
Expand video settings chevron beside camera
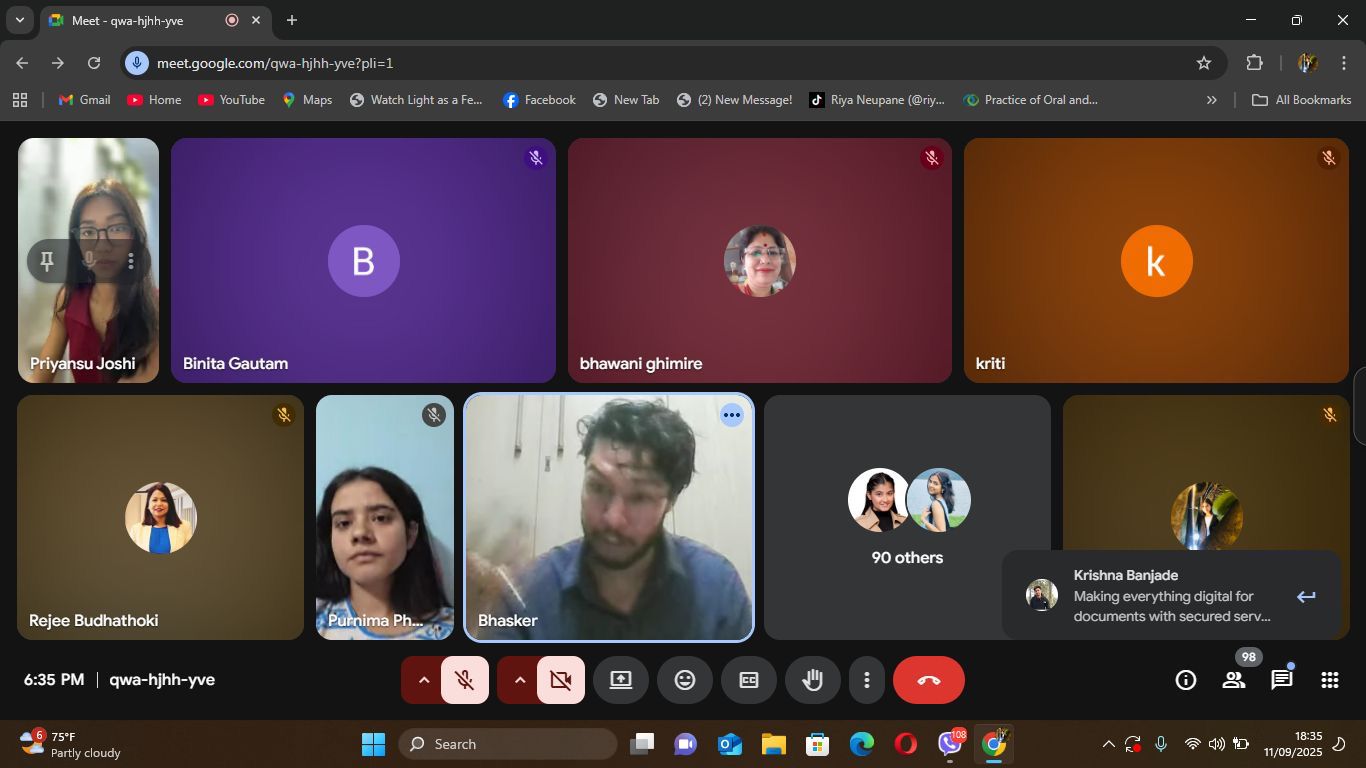point(520,680)
